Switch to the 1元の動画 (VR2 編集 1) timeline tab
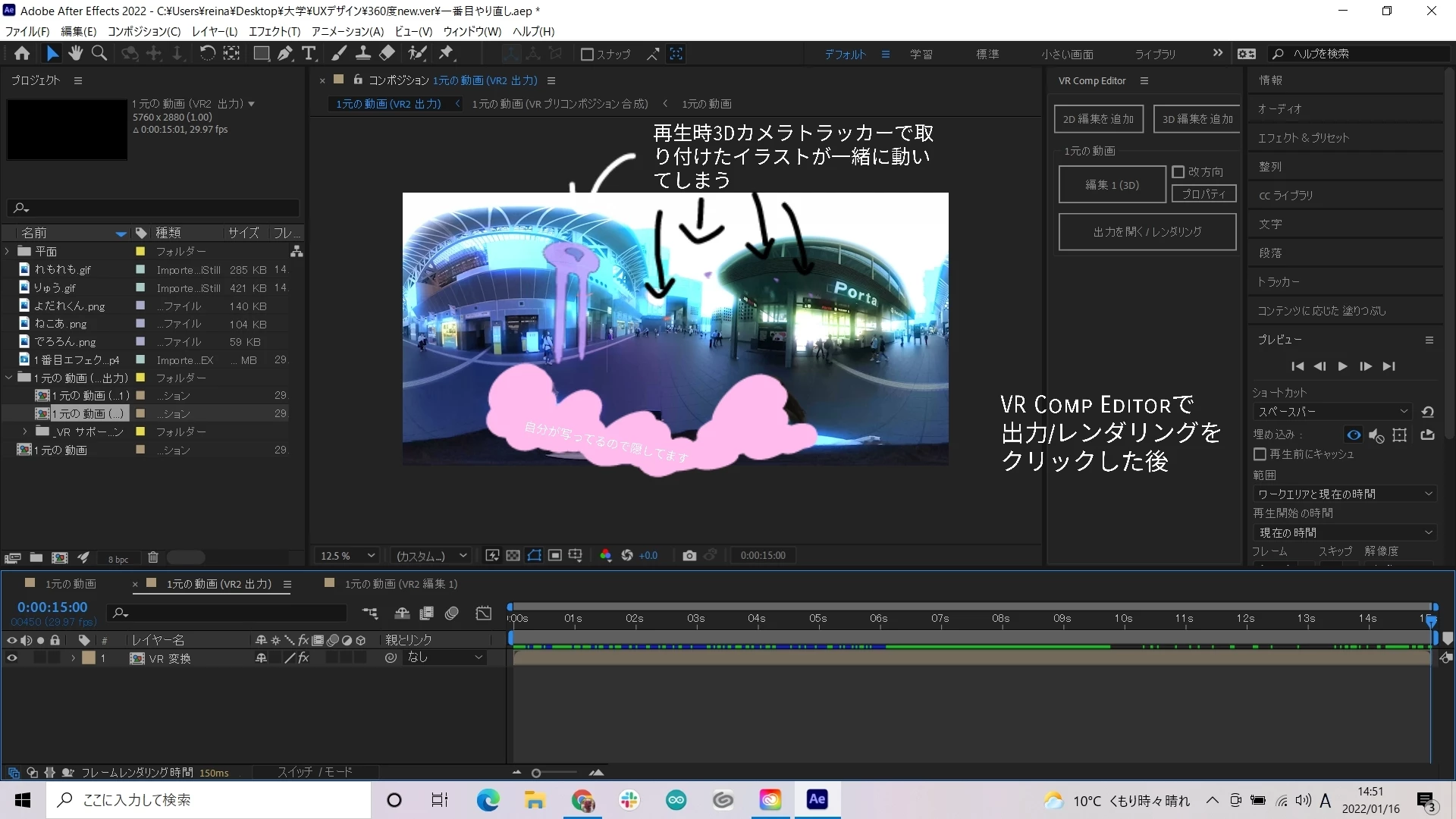This screenshot has width=1456, height=819. click(400, 584)
